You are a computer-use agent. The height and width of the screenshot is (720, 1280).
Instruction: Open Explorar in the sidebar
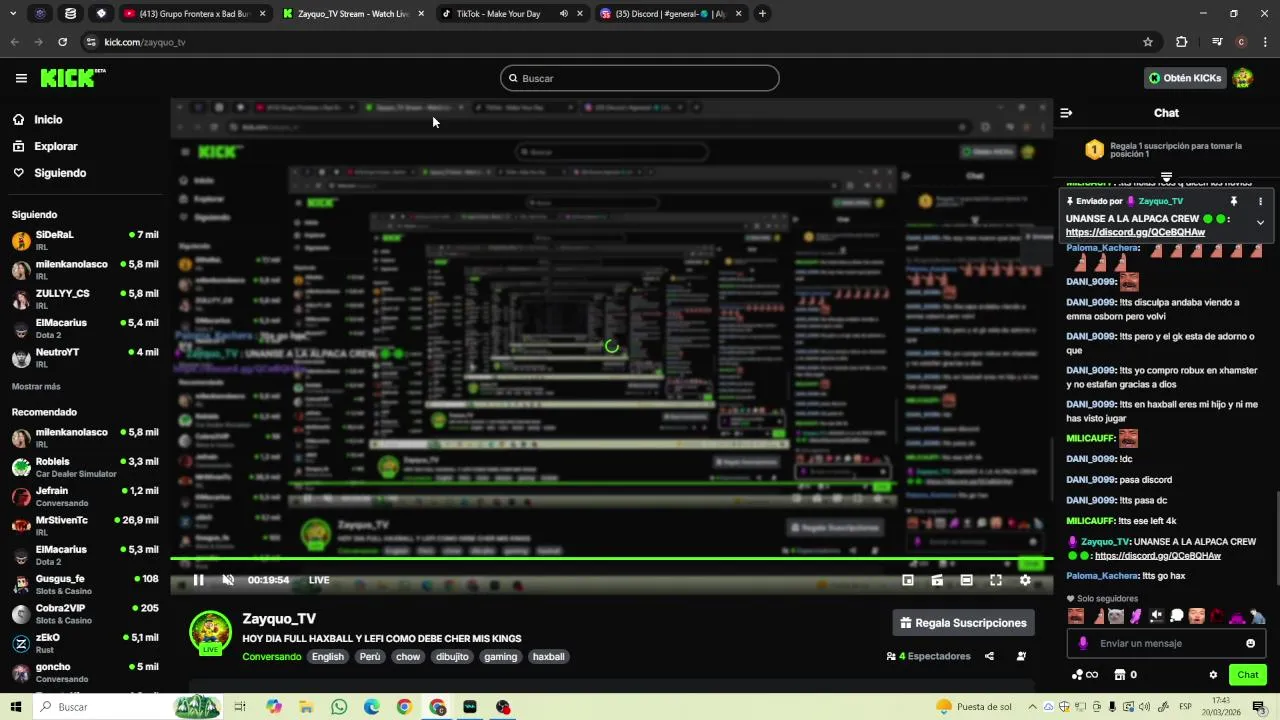click(55, 146)
